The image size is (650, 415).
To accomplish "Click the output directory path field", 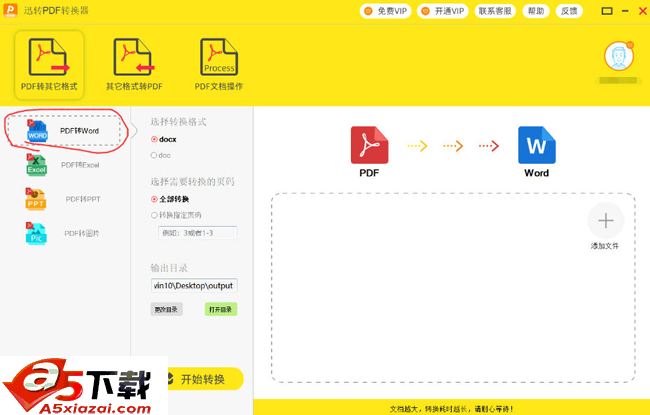I will [x=194, y=286].
